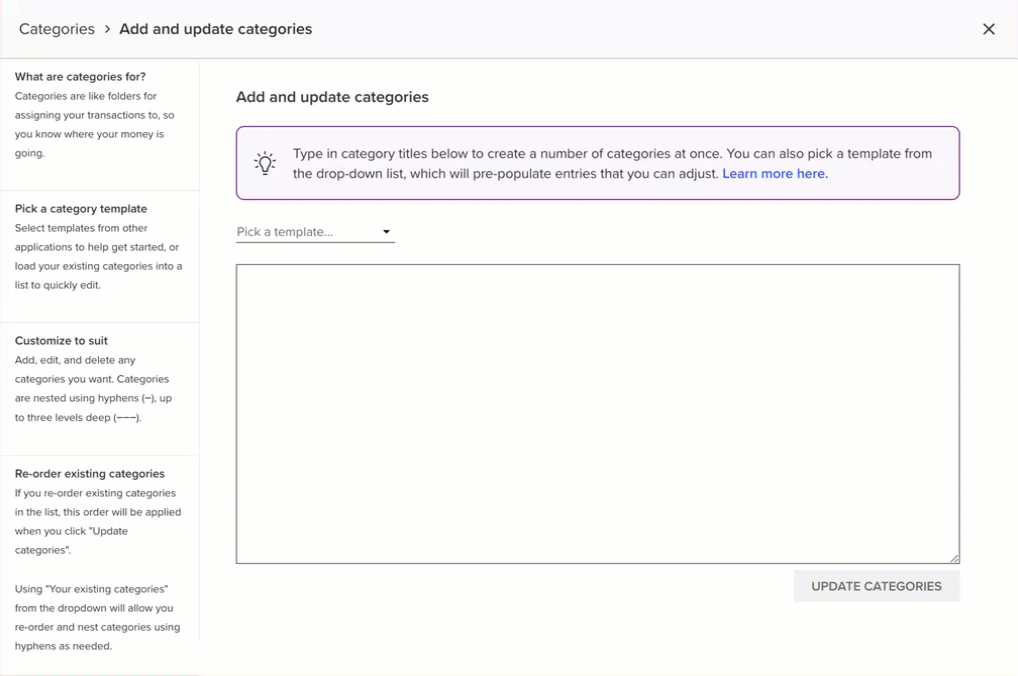Viewport: 1018px width, 676px height.
Task: Select the "Re-order existing categories" sidebar heading
Action: 90,474
